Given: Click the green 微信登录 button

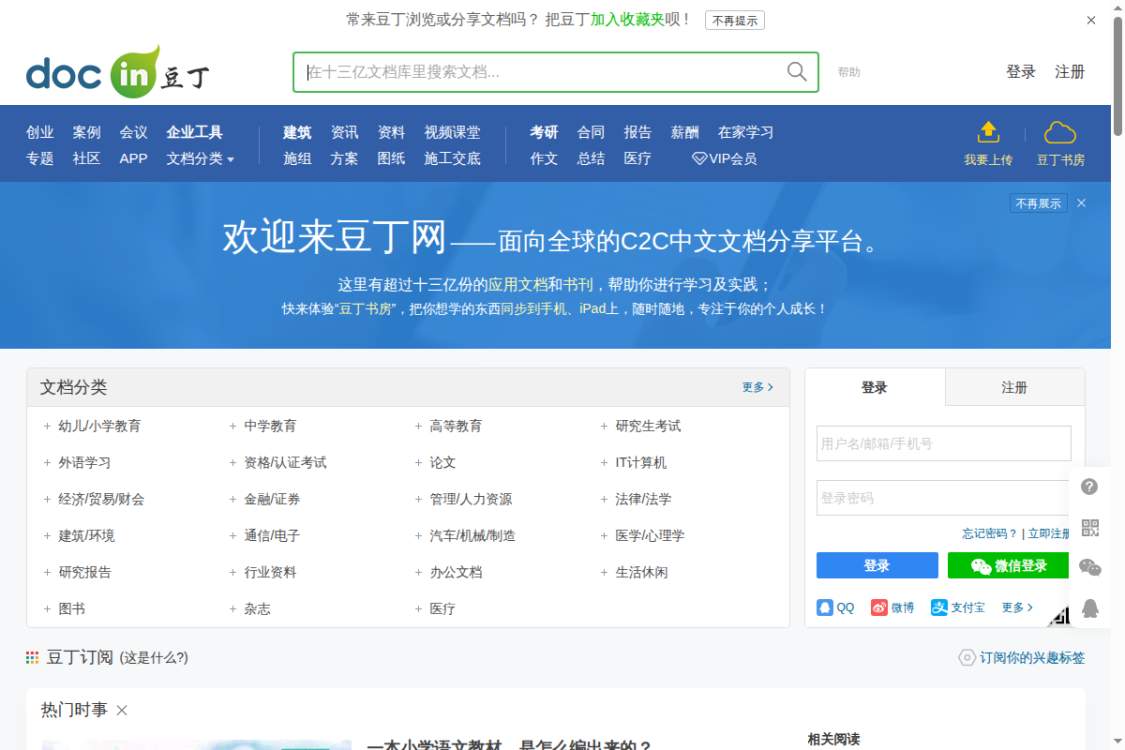Looking at the screenshot, I should click(x=1008, y=566).
